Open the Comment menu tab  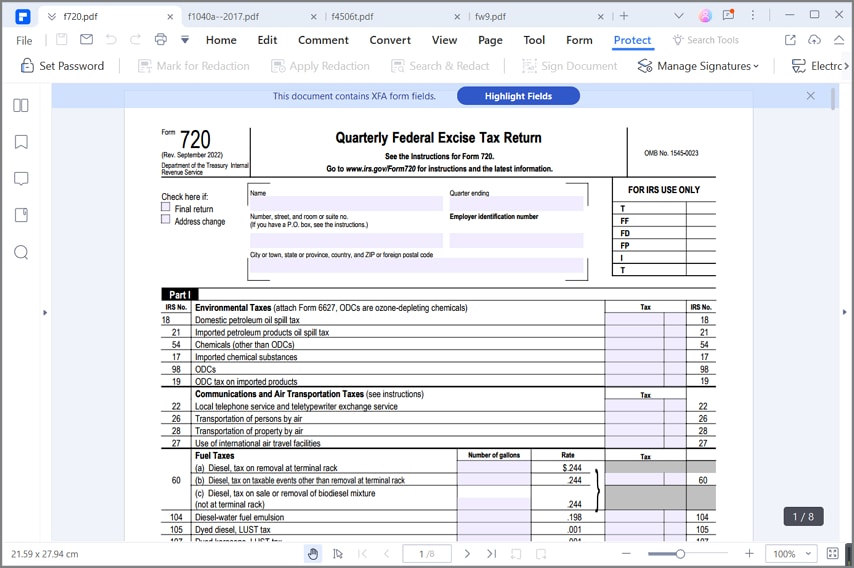(323, 40)
